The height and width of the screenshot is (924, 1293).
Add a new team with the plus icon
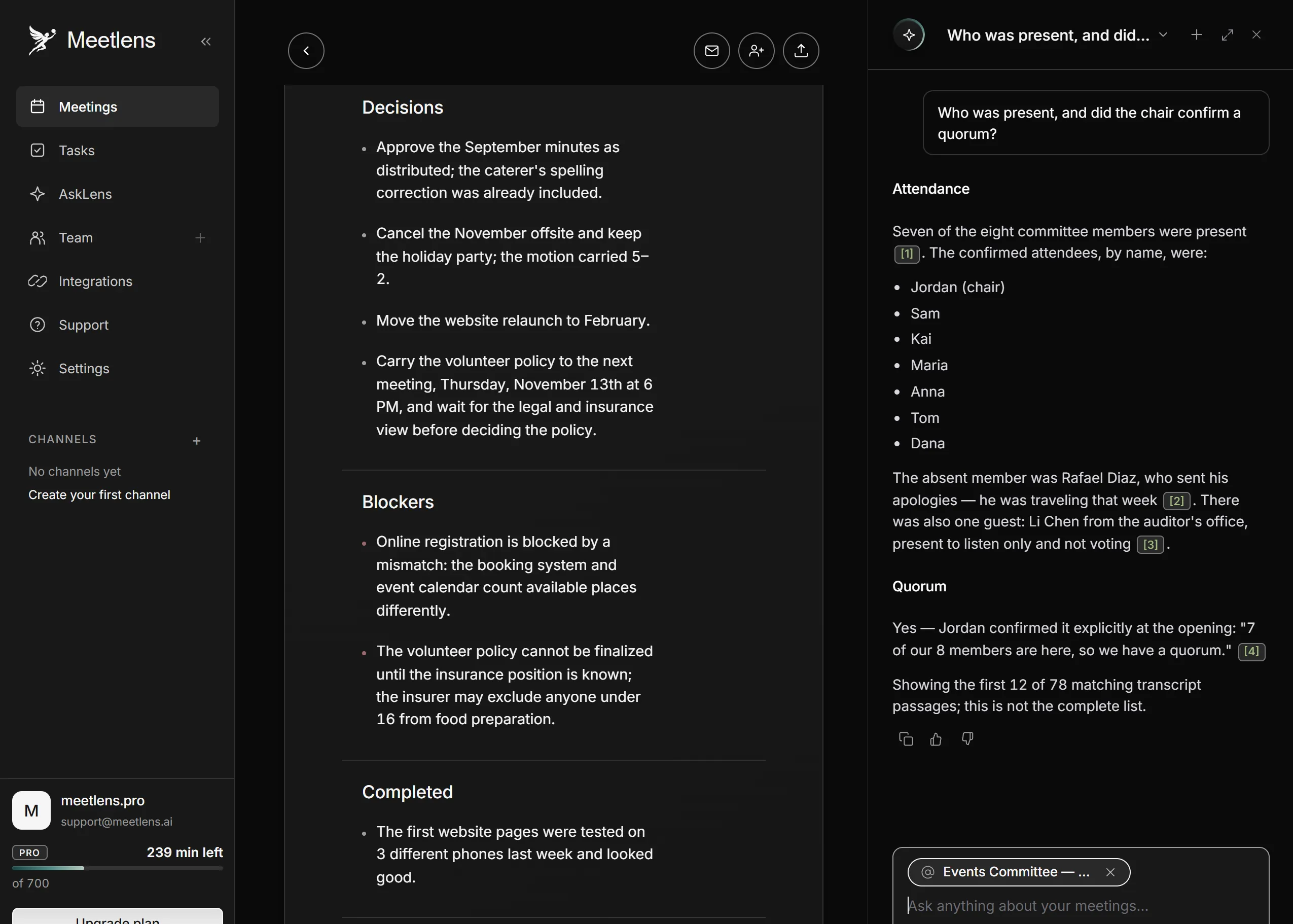[x=200, y=238]
